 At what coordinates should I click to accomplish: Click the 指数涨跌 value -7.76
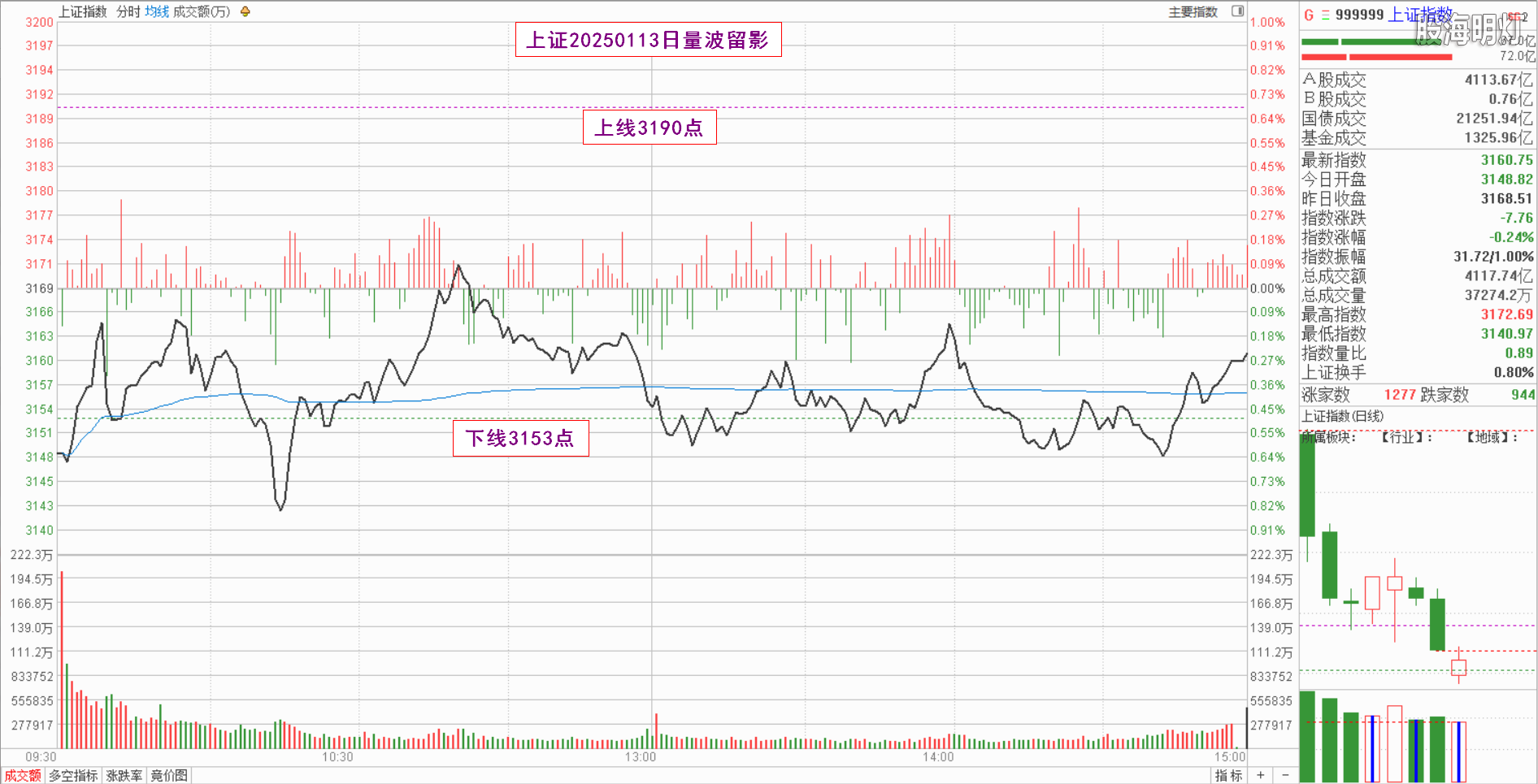click(x=1516, y=219)
